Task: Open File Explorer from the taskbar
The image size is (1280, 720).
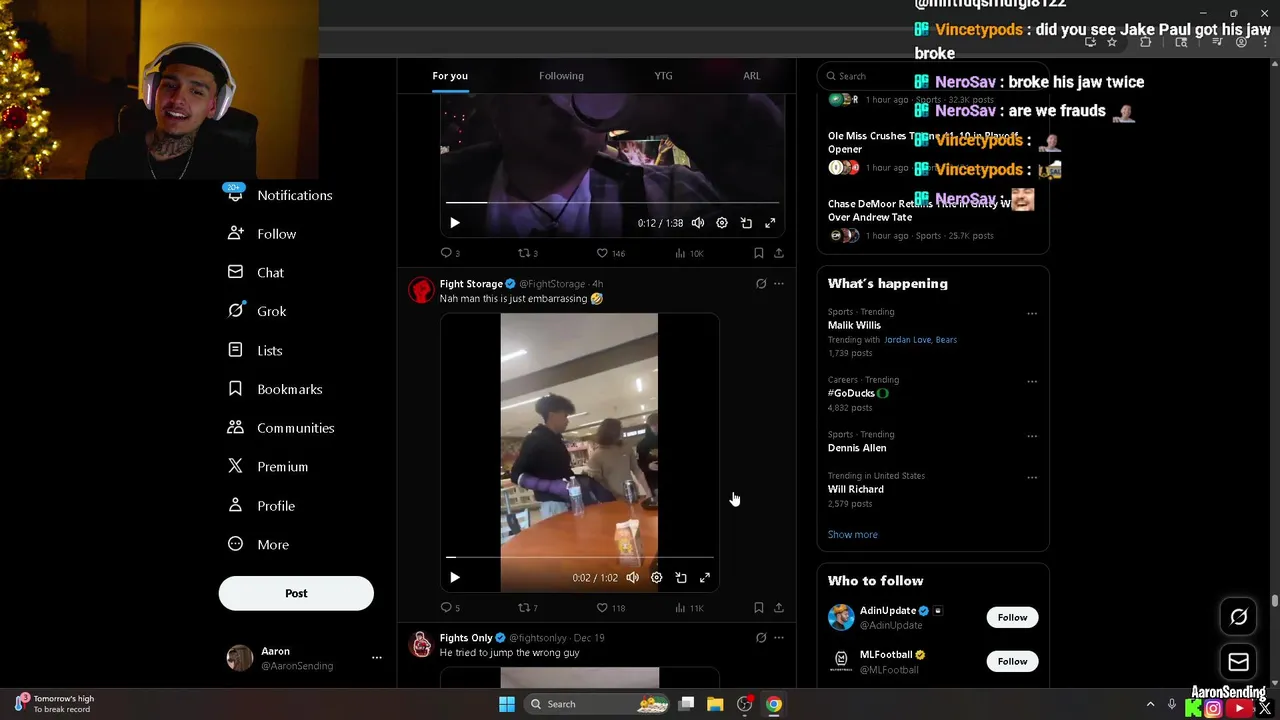Action: click(715, 704)
